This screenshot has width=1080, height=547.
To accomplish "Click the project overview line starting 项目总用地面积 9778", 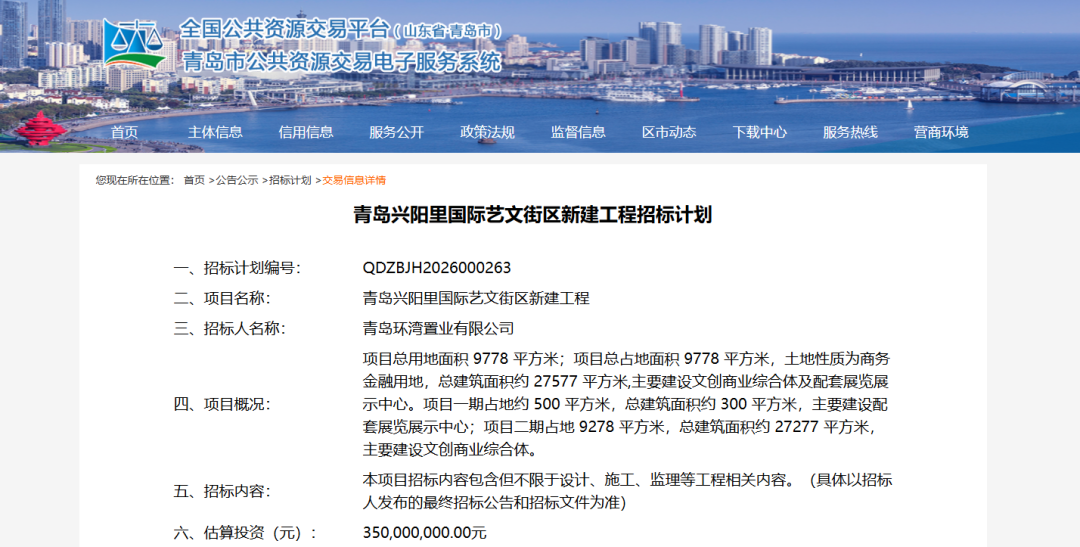I will (626, 359).
